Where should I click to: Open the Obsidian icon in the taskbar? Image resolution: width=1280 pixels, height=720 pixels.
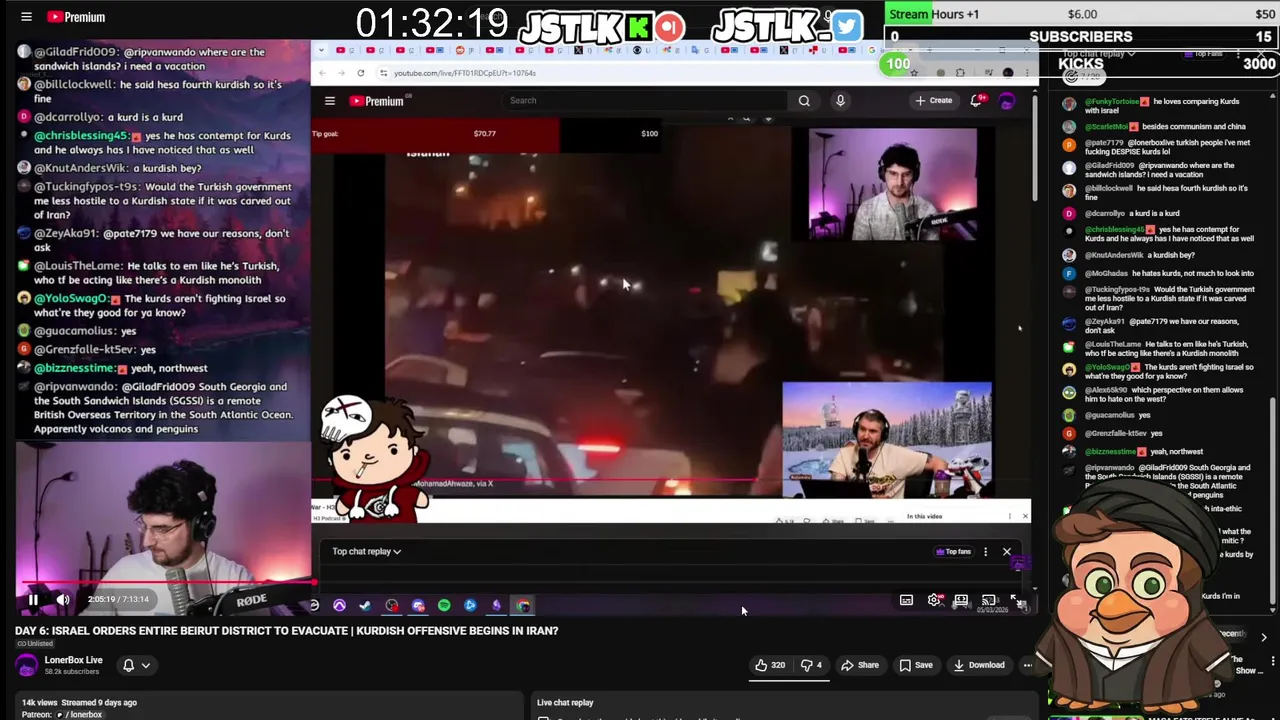click(x=496, y=605)
